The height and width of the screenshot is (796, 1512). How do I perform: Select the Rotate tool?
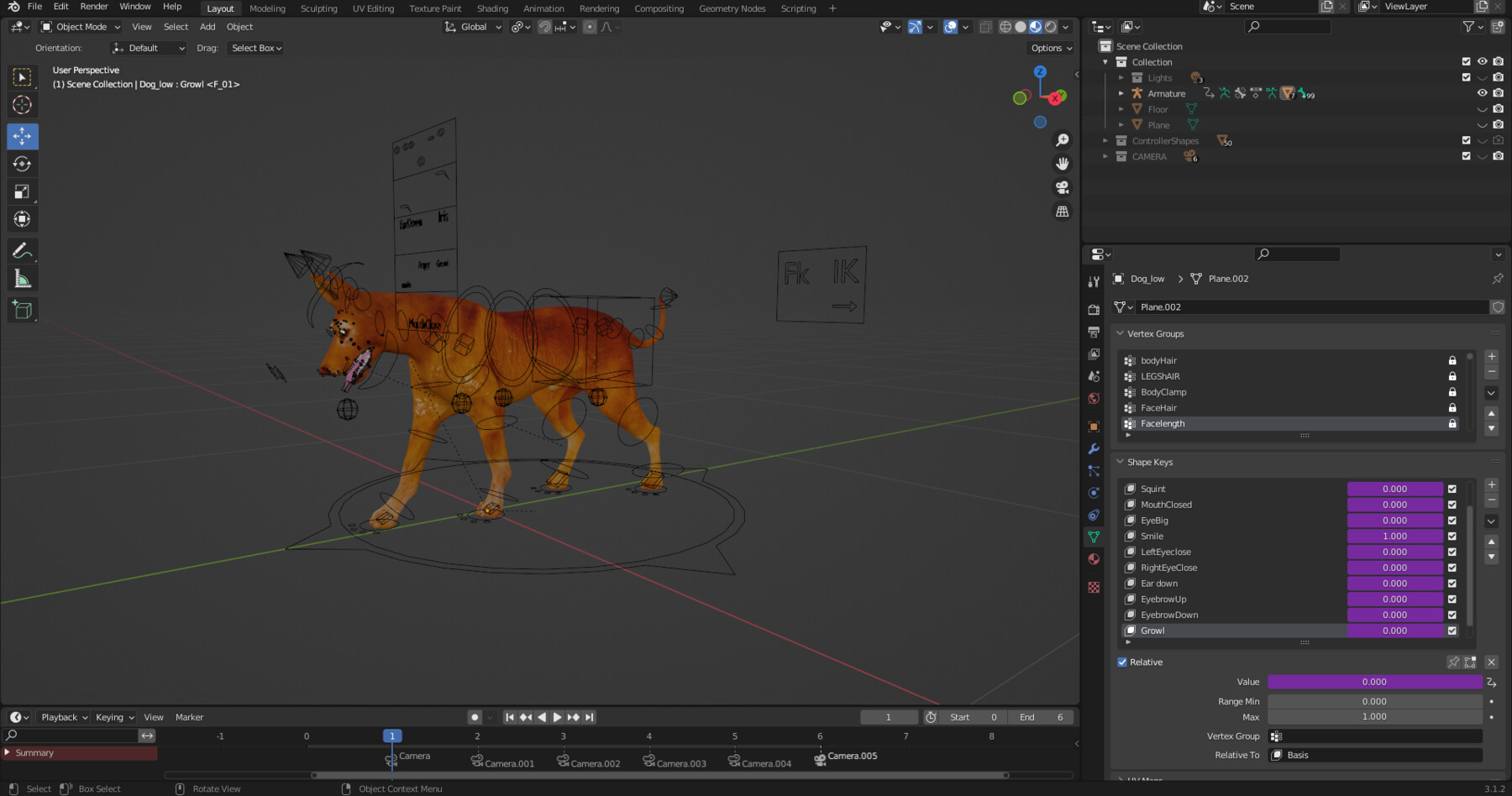coord(23,164)
